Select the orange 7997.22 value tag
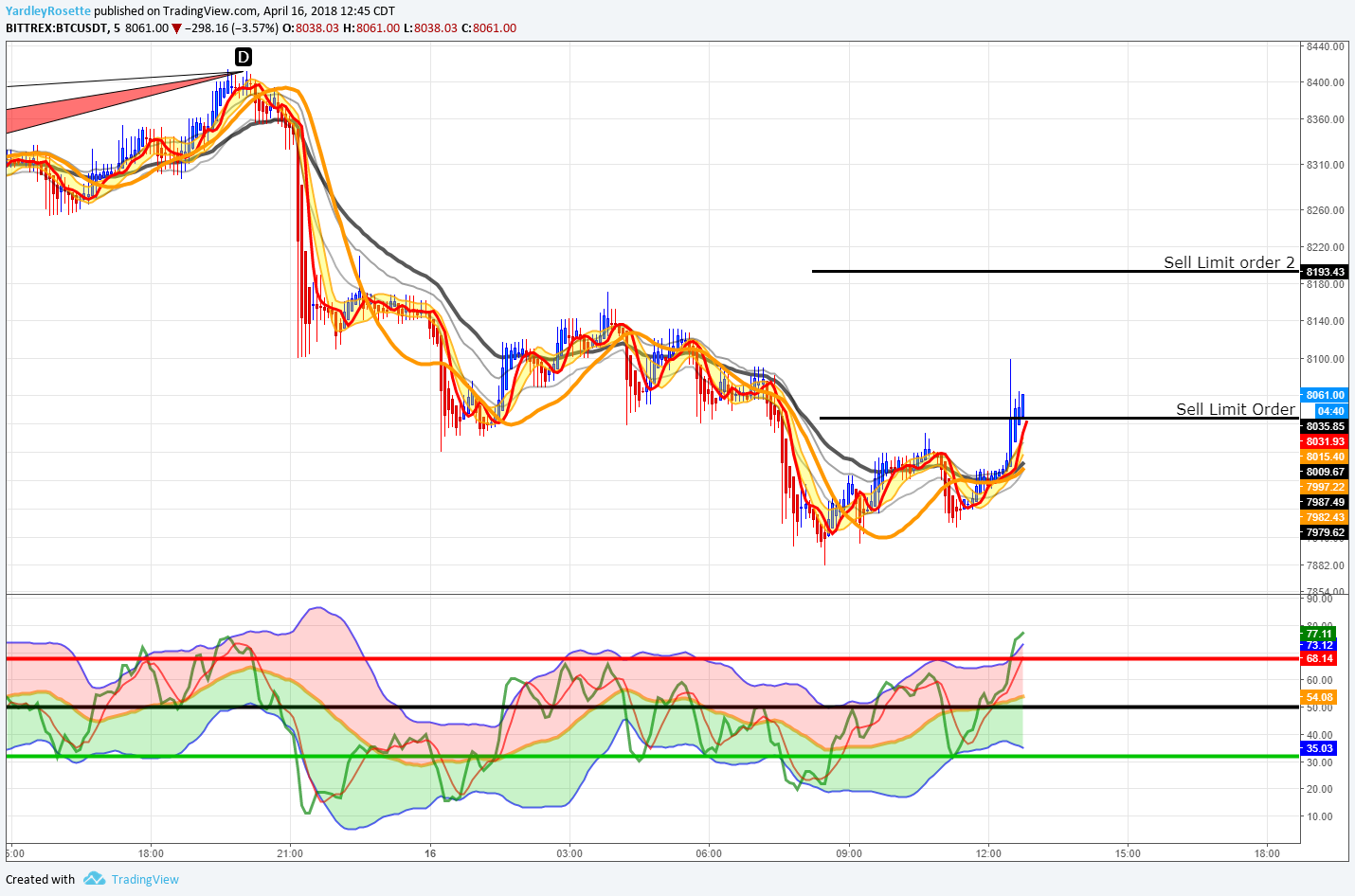Image resolution: width=1355 pixels, height=896 pixels. pos(1325,487)
